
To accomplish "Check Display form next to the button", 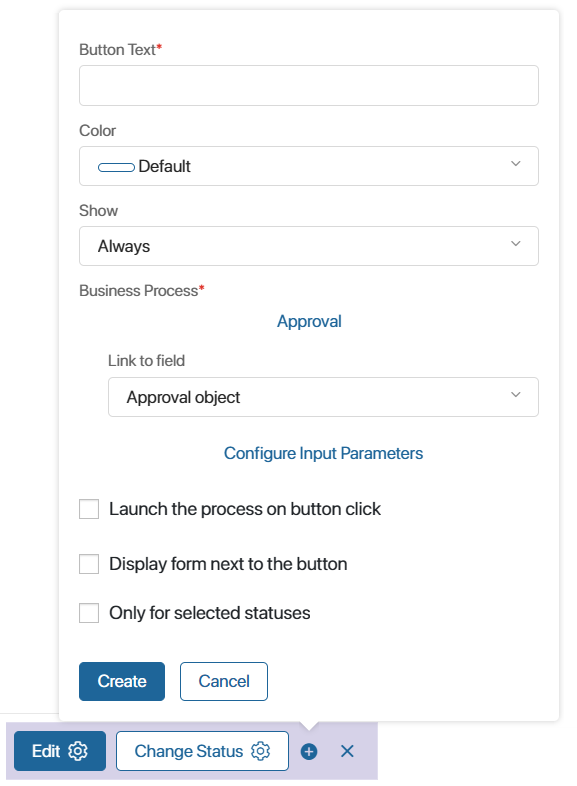I will click(x=89, y=564).
